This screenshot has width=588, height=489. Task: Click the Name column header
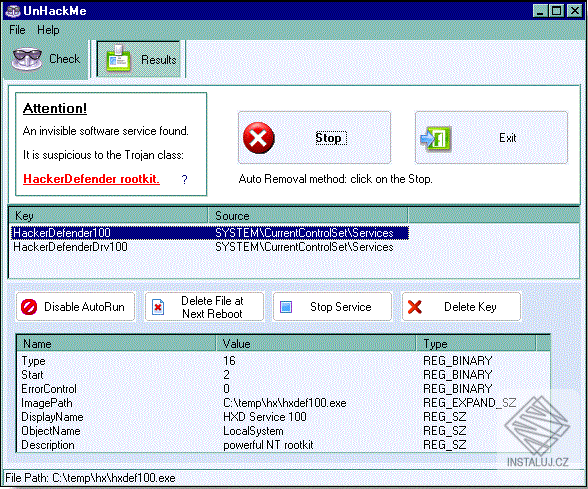pyautogui.click(x=116, y=344)
